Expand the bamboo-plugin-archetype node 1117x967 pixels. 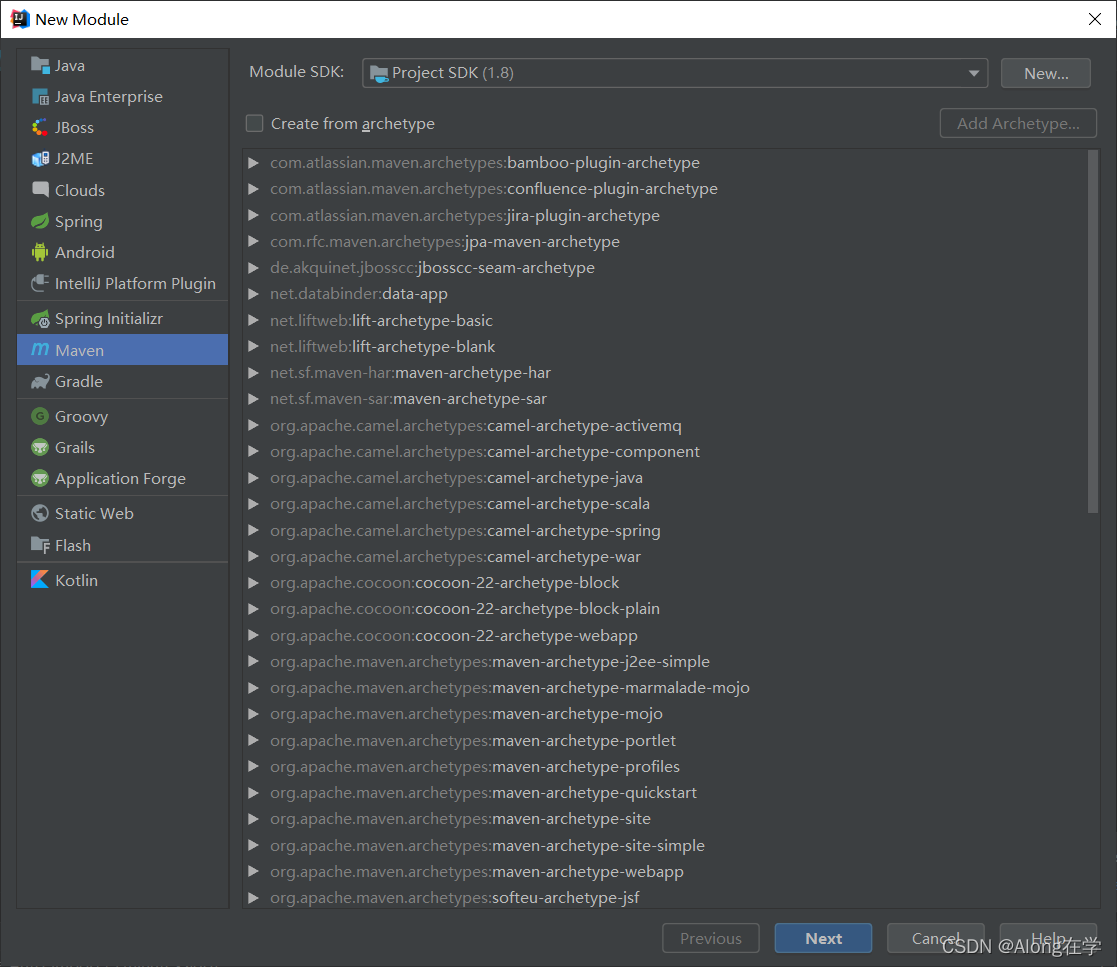(x=253, y=162)
